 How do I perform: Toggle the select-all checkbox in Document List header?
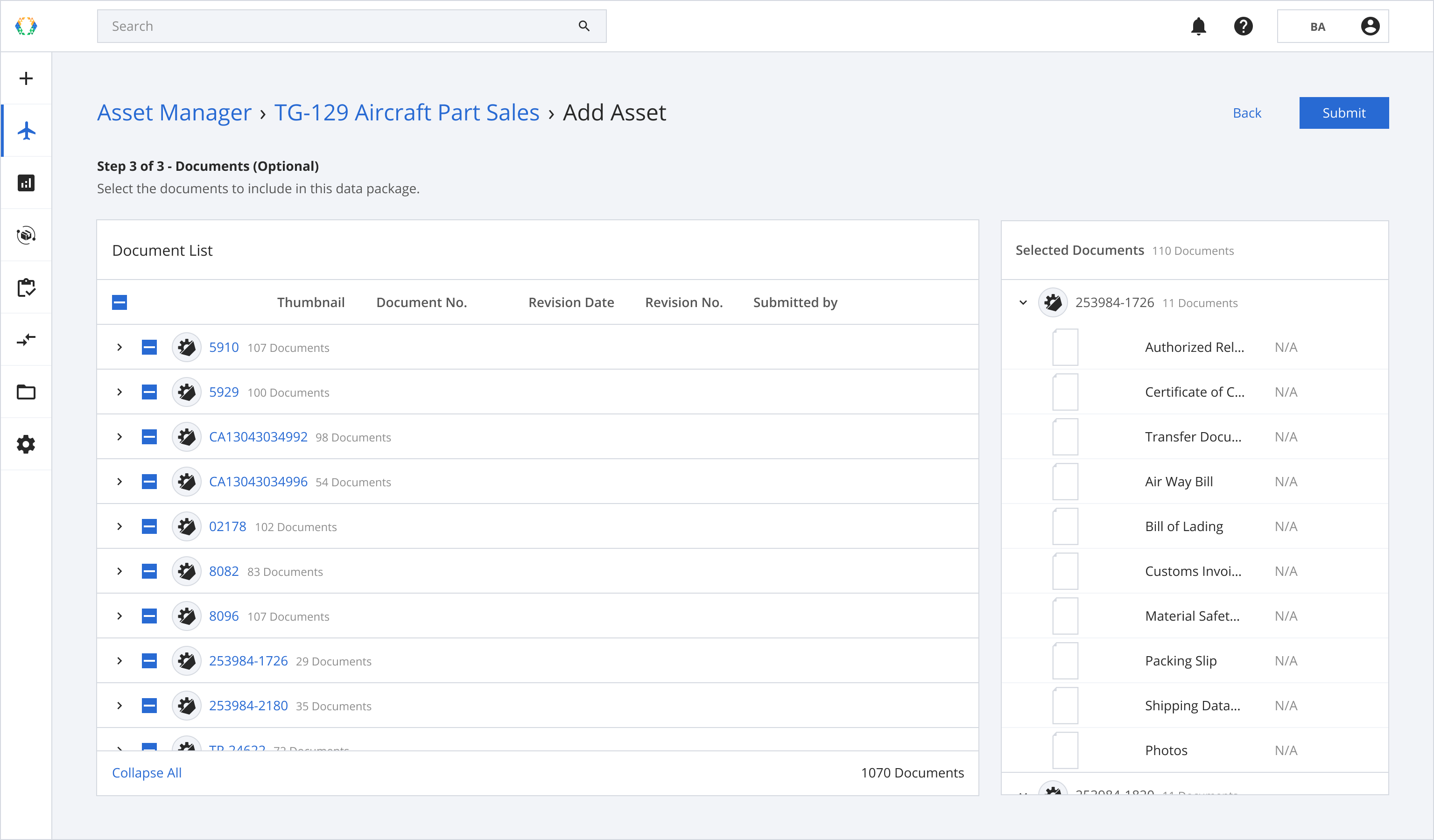point(119,302)
